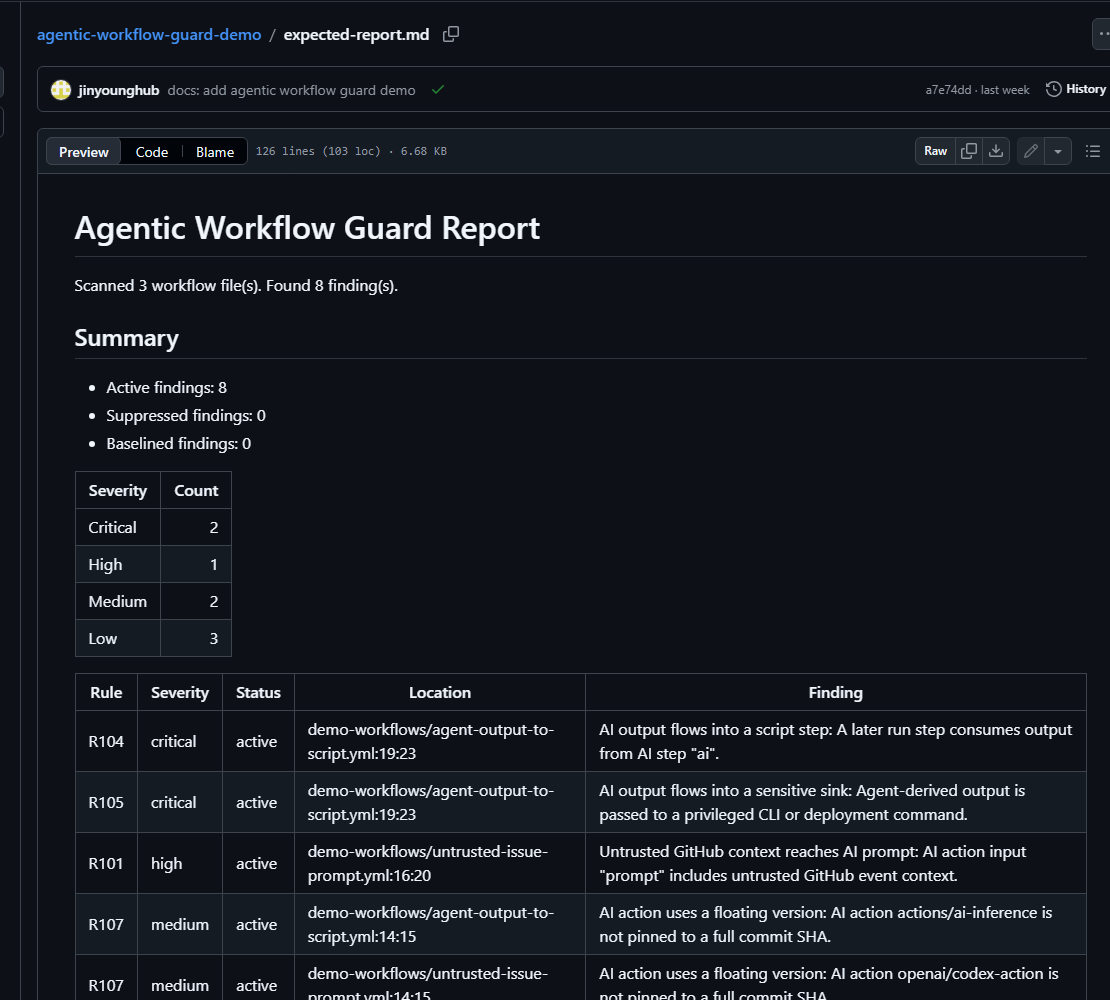Click Agentic Workflow Guard Report heading
1110x1000 pixels.
coord(307,228)
